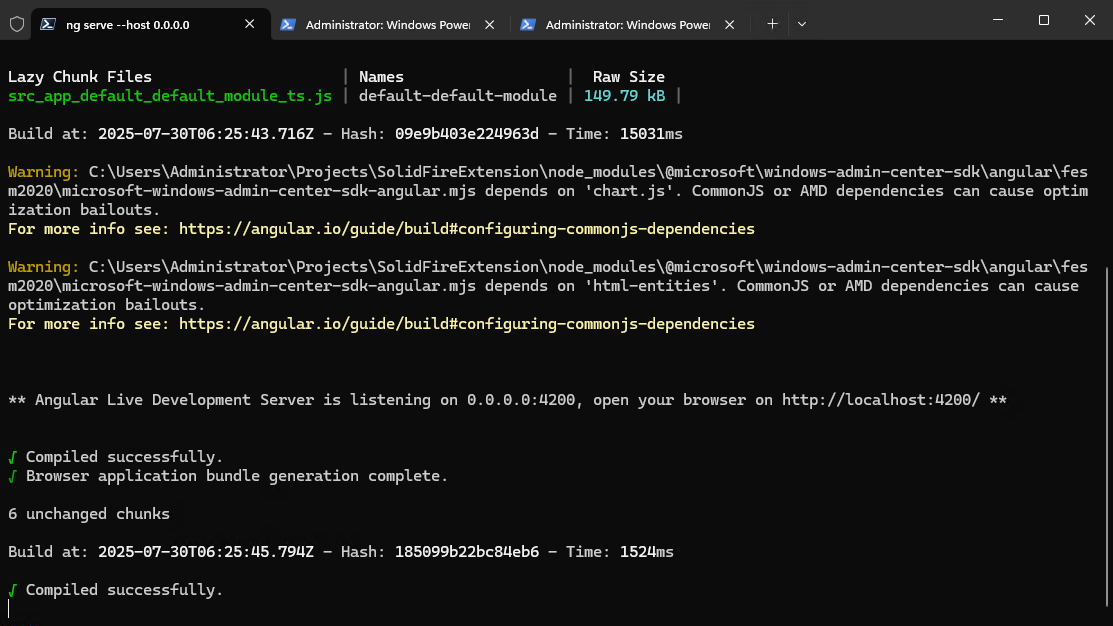Maximize the terminal window
The image size is (1113, 626).
1043,20
